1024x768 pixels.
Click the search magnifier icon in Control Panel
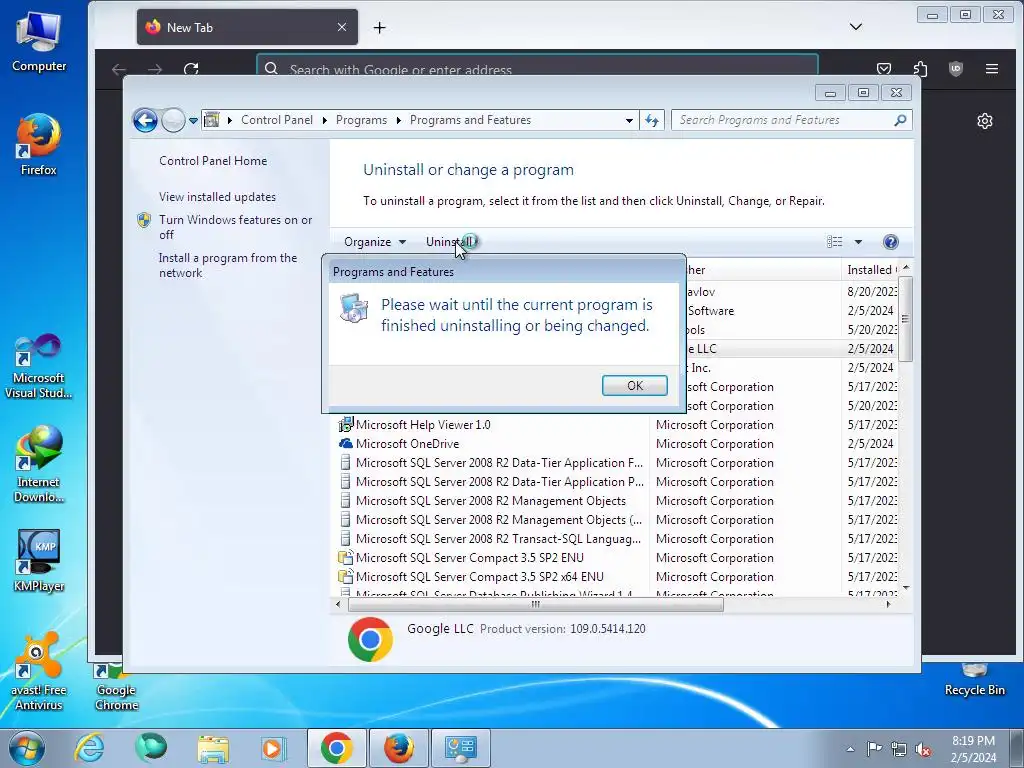(901, 120)
